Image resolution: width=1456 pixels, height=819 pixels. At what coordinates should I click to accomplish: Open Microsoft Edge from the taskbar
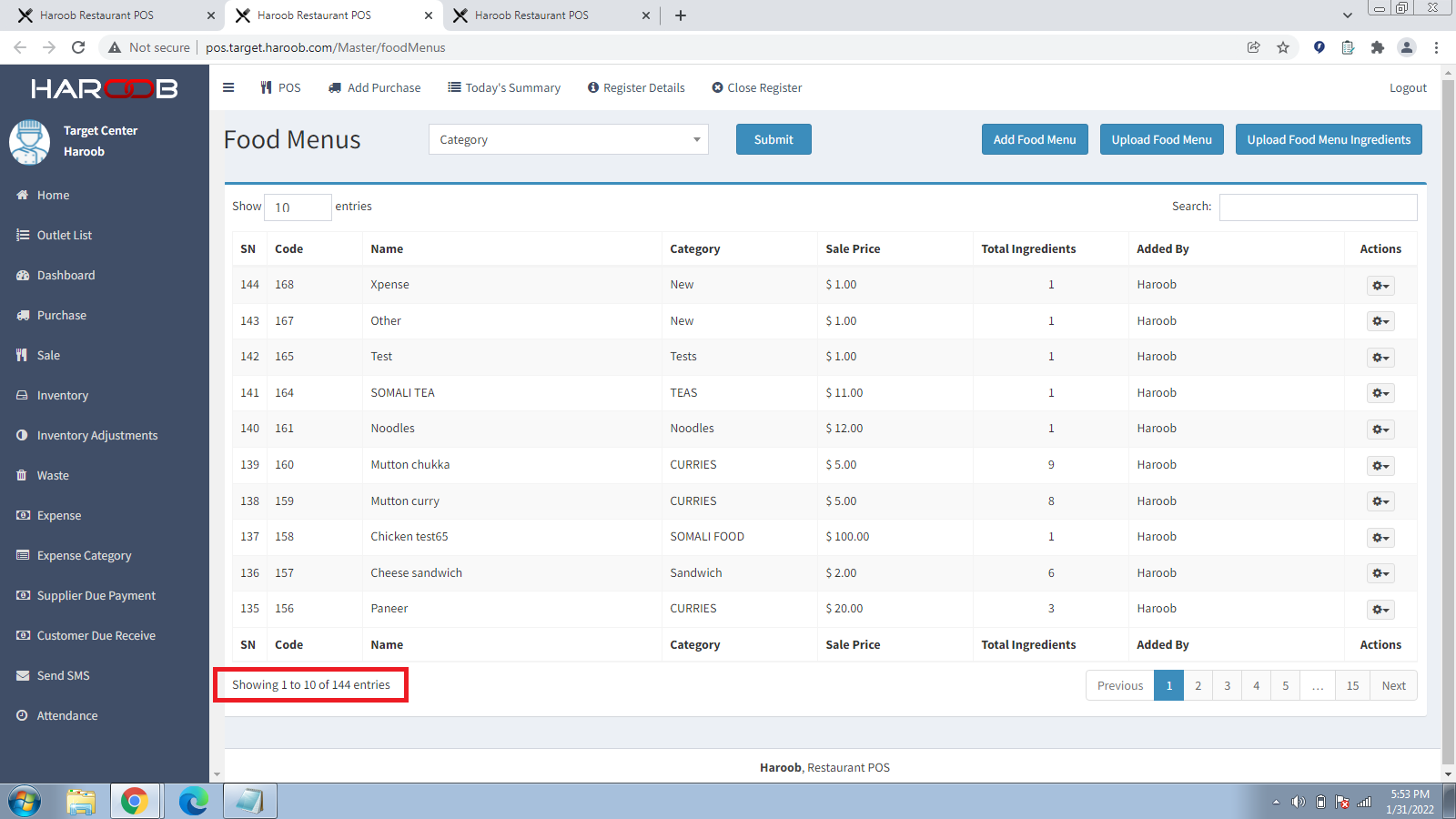click(x=193, y=802)
